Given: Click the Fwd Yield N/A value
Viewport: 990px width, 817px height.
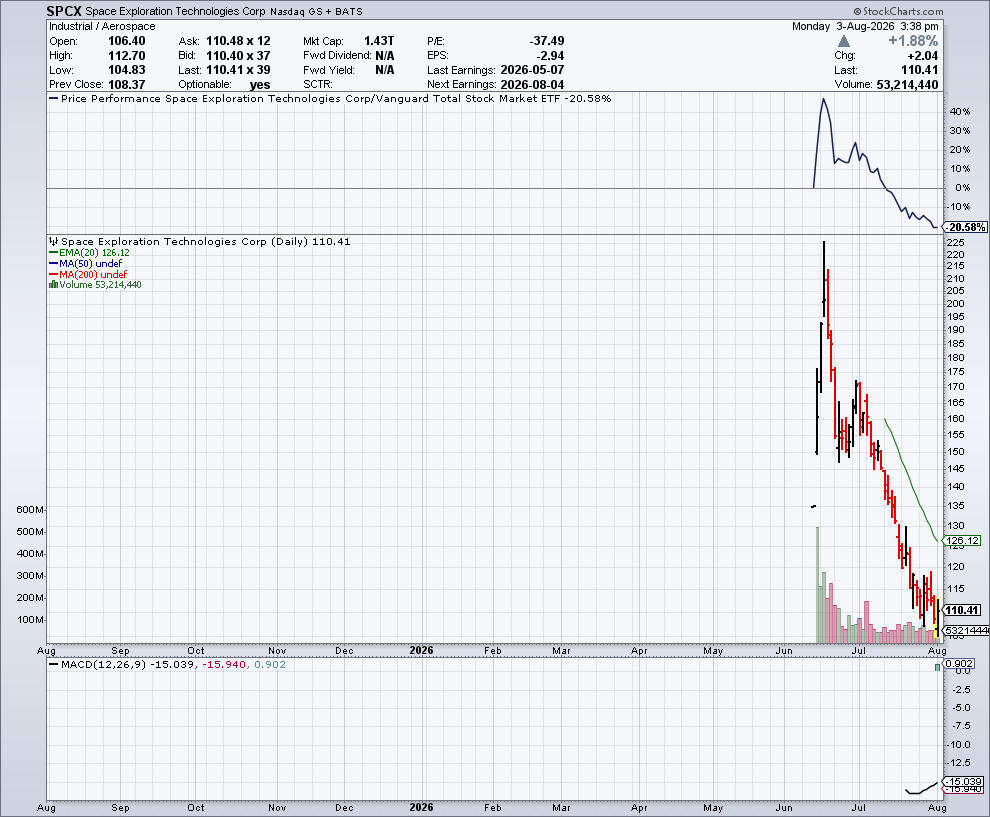Looking at the screenshot, I should [385, 70].
